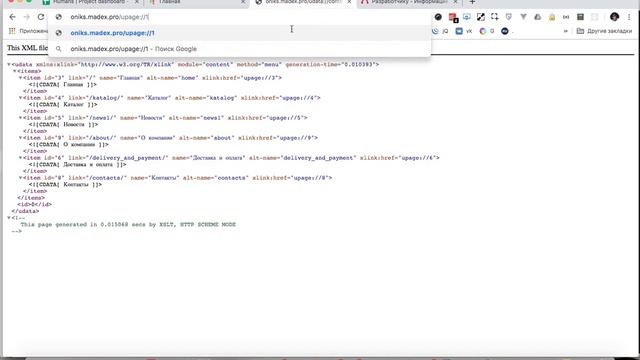Click the yellow lock extension icon

click(552, 17)
